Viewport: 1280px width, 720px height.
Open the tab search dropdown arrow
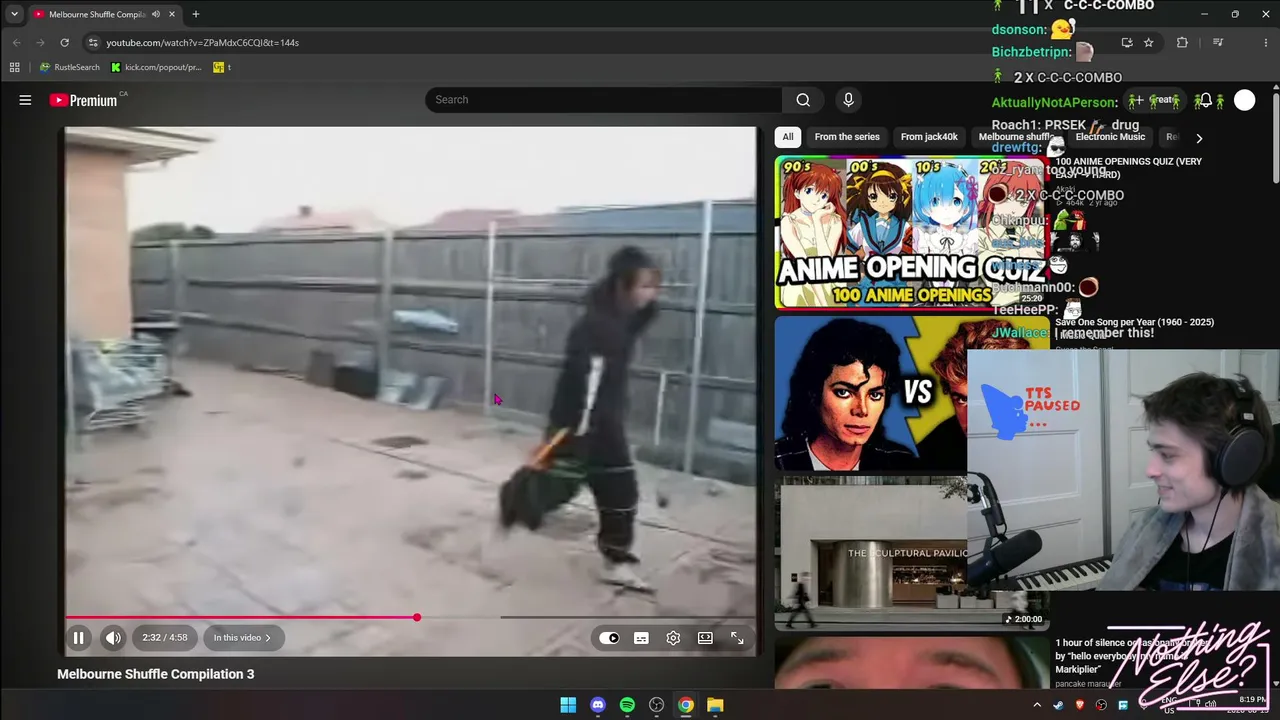coord(14,14)
